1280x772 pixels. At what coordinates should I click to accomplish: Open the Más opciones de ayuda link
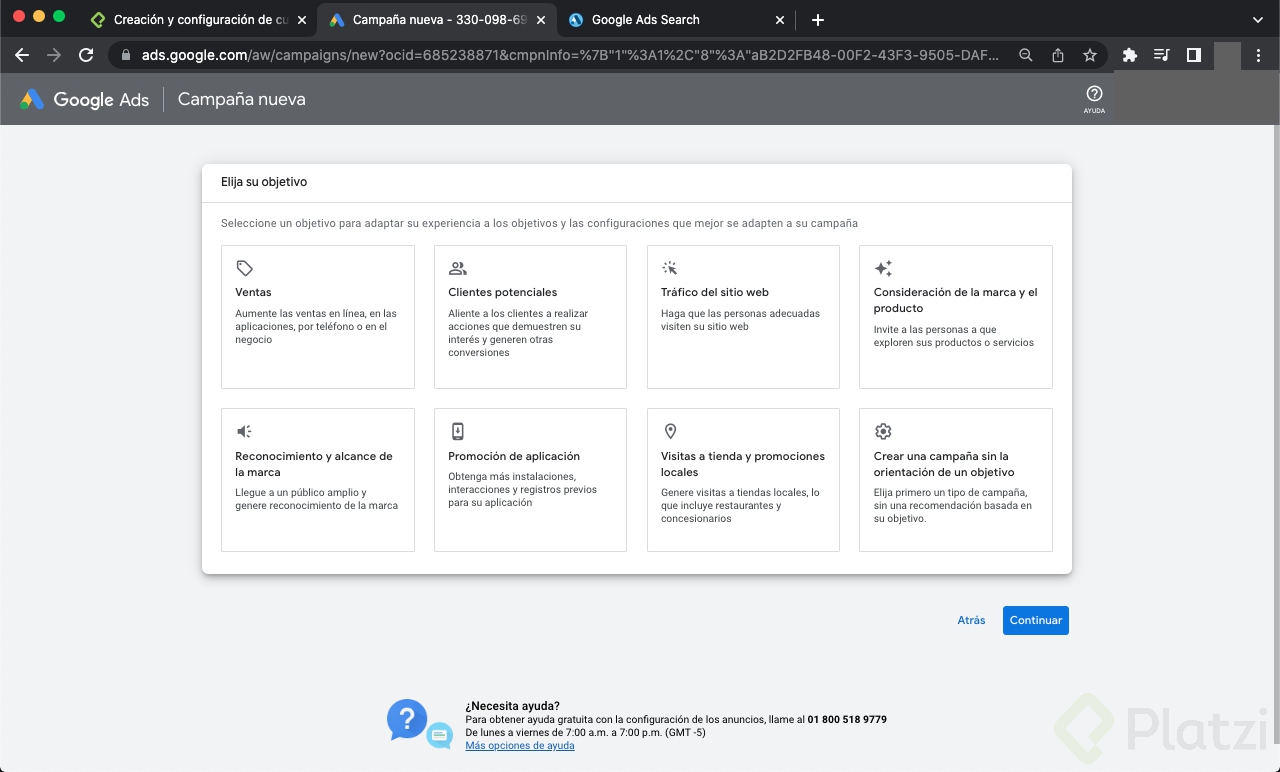(x=520, y=746)
